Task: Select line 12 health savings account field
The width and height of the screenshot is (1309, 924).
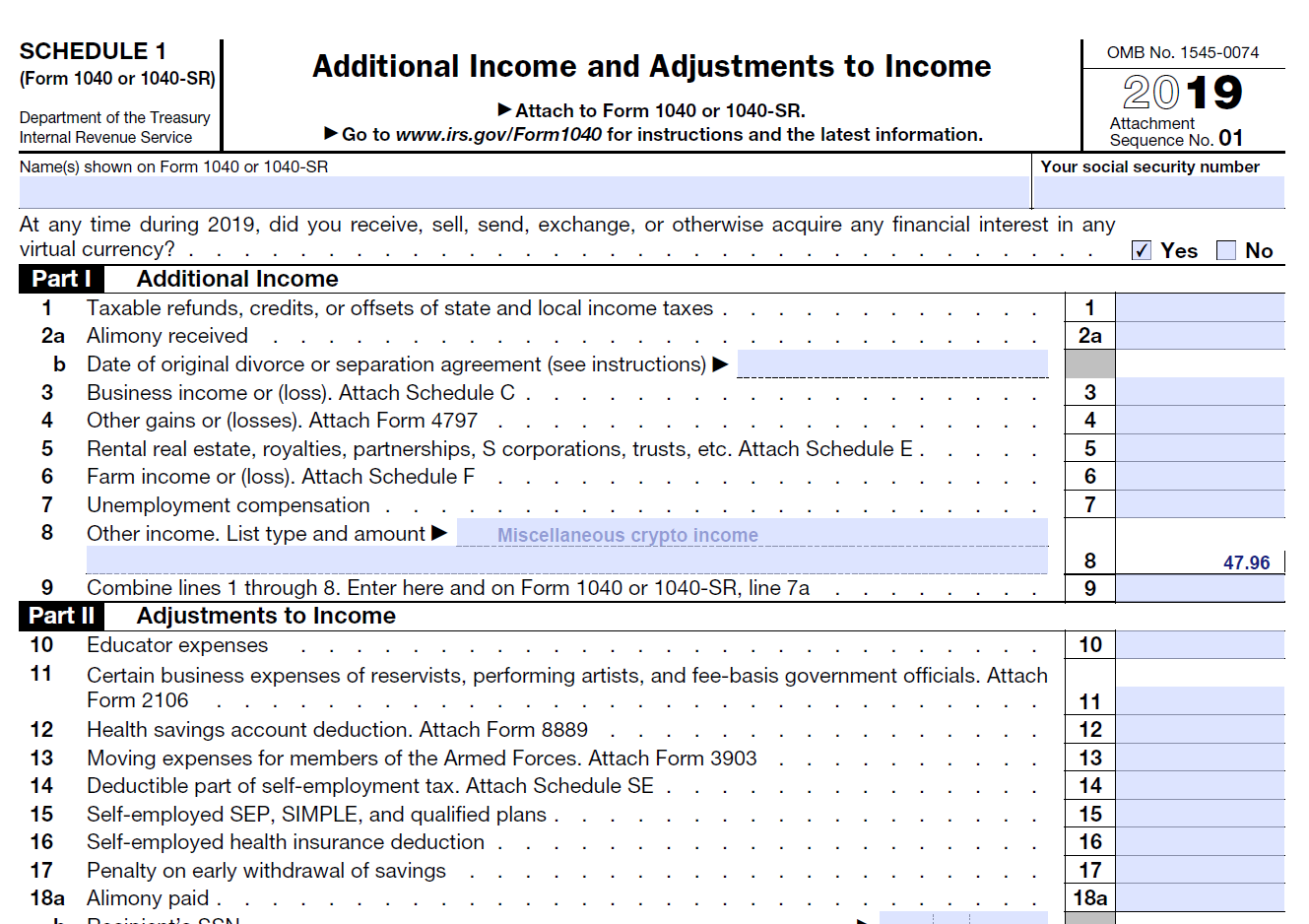Action: click(1200, 729)
